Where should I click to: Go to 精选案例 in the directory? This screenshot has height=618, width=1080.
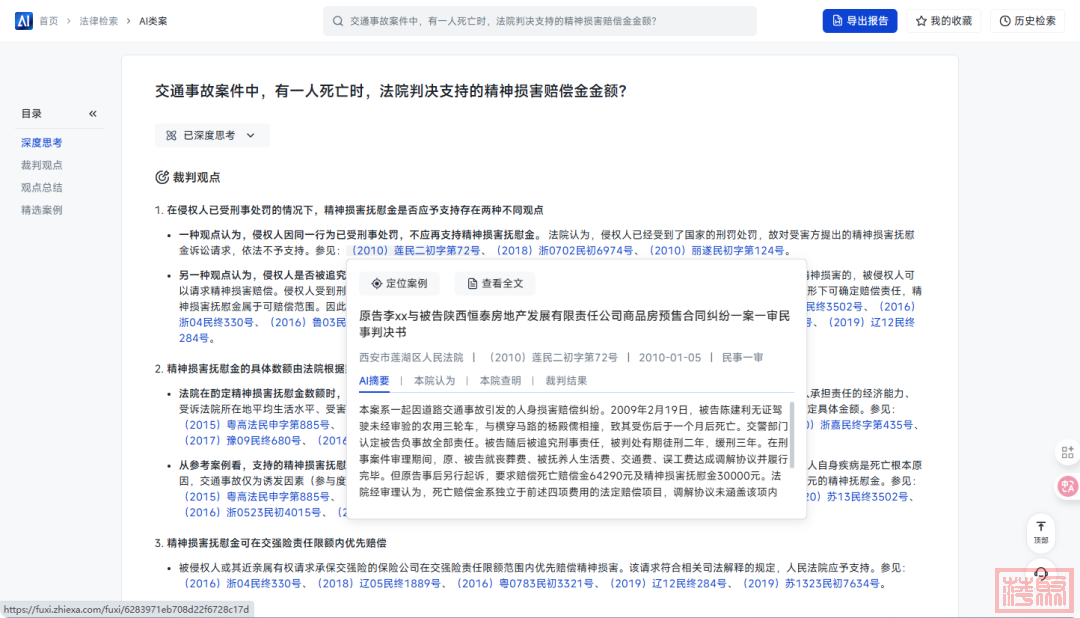42,210
